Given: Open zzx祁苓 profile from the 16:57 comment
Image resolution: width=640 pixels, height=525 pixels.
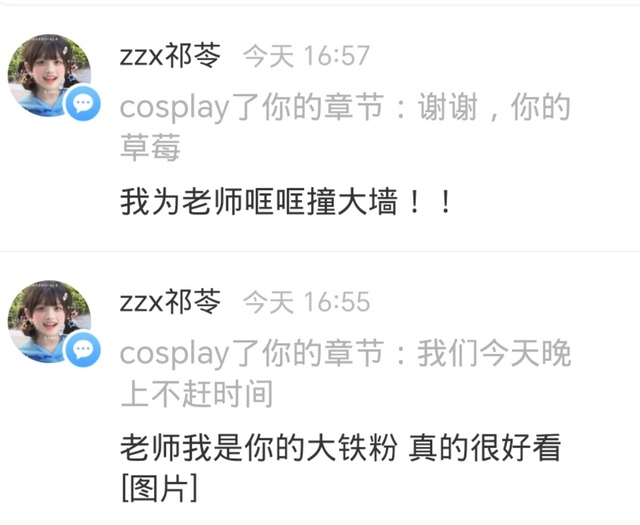Looking at the screenshot, I should click(x=170, y=56).
